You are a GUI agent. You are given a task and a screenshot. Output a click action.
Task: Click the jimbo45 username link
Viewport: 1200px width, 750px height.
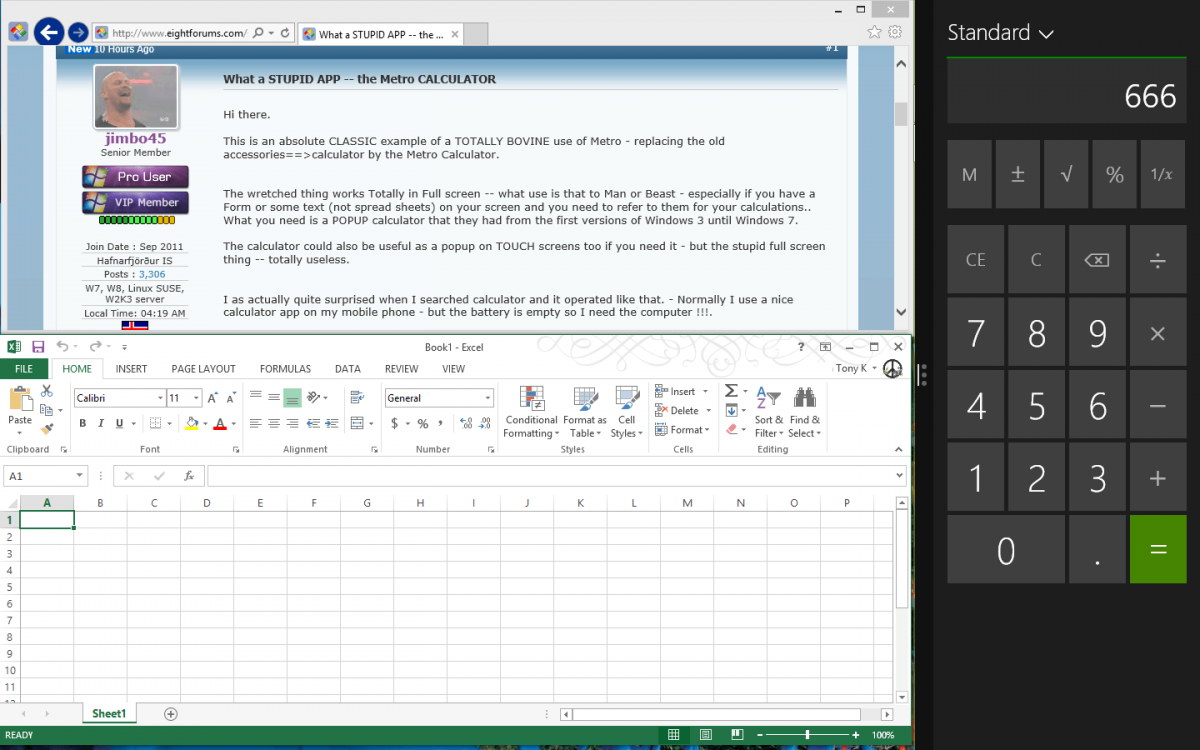(135, 139)
